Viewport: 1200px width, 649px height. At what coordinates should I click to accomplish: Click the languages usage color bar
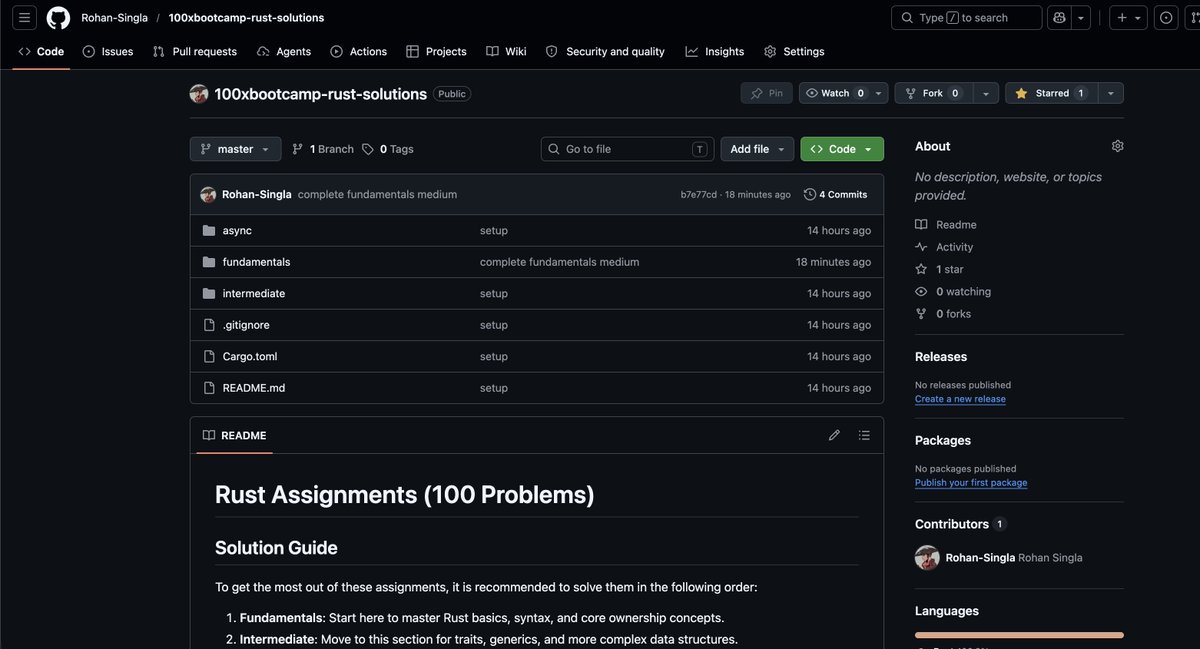click(x=1019, y=634)
